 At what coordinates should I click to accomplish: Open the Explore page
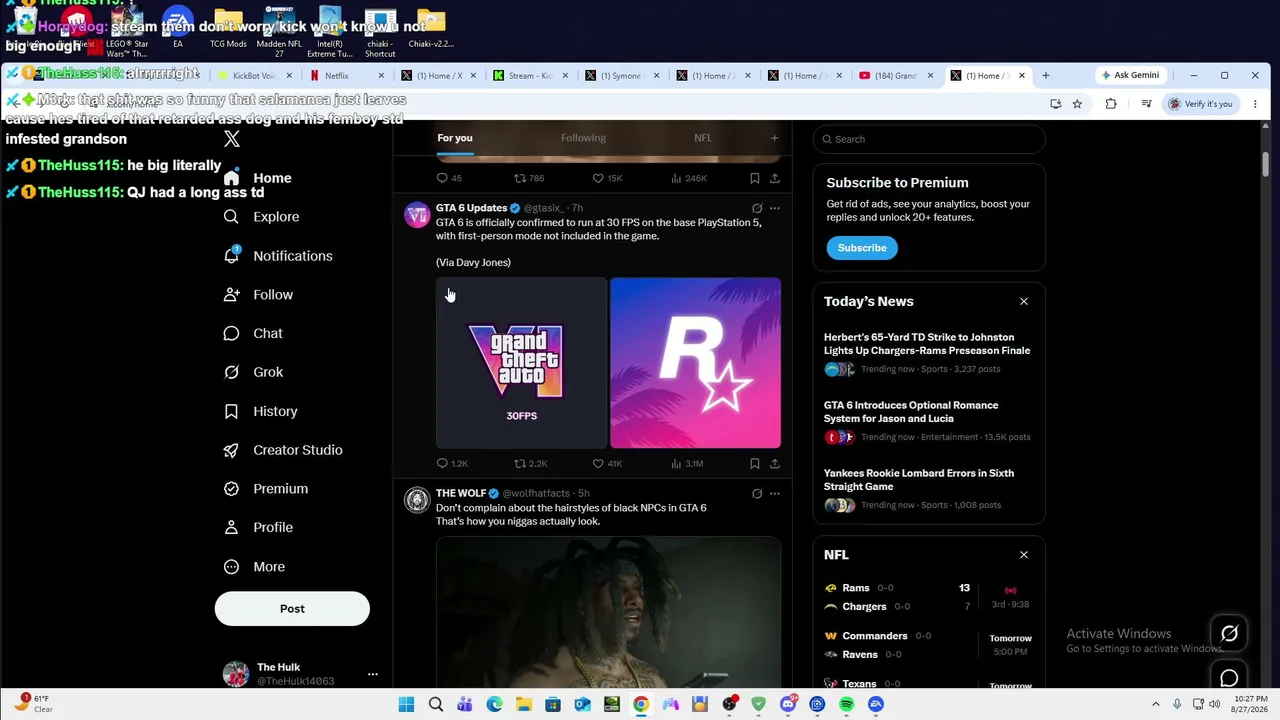tap(261, 217)
